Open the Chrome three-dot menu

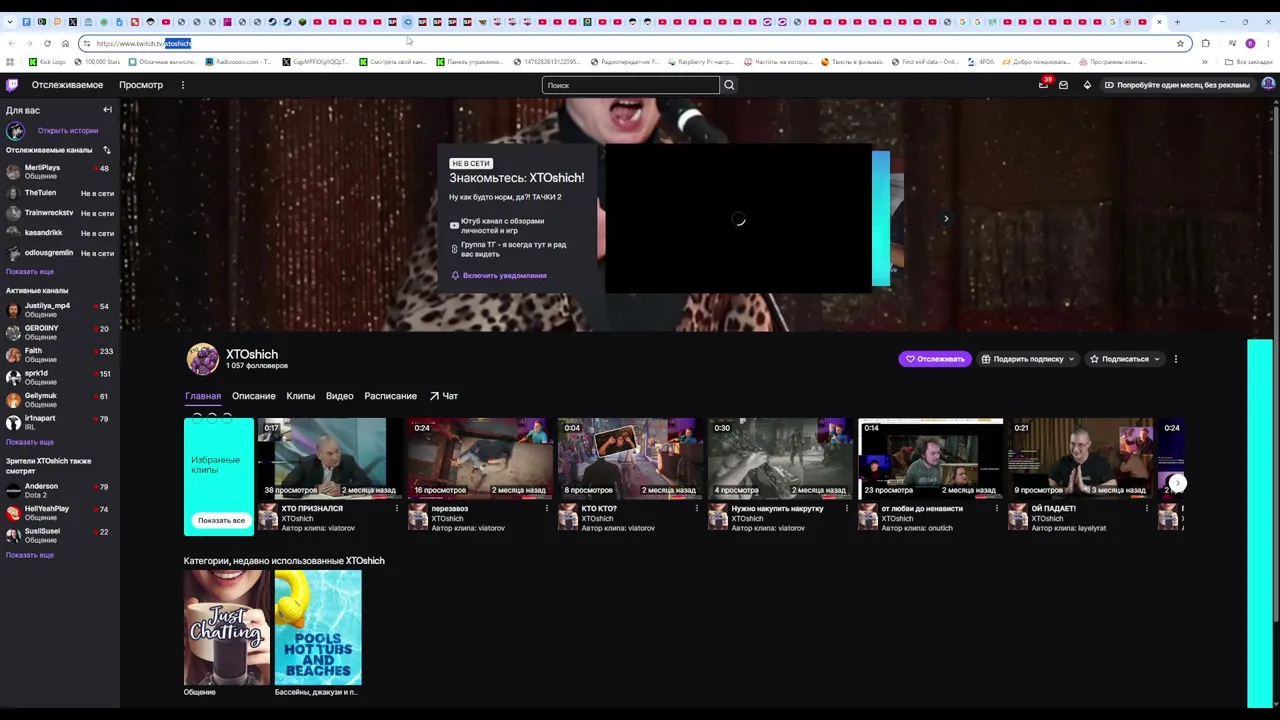[x=1269, y=43]
